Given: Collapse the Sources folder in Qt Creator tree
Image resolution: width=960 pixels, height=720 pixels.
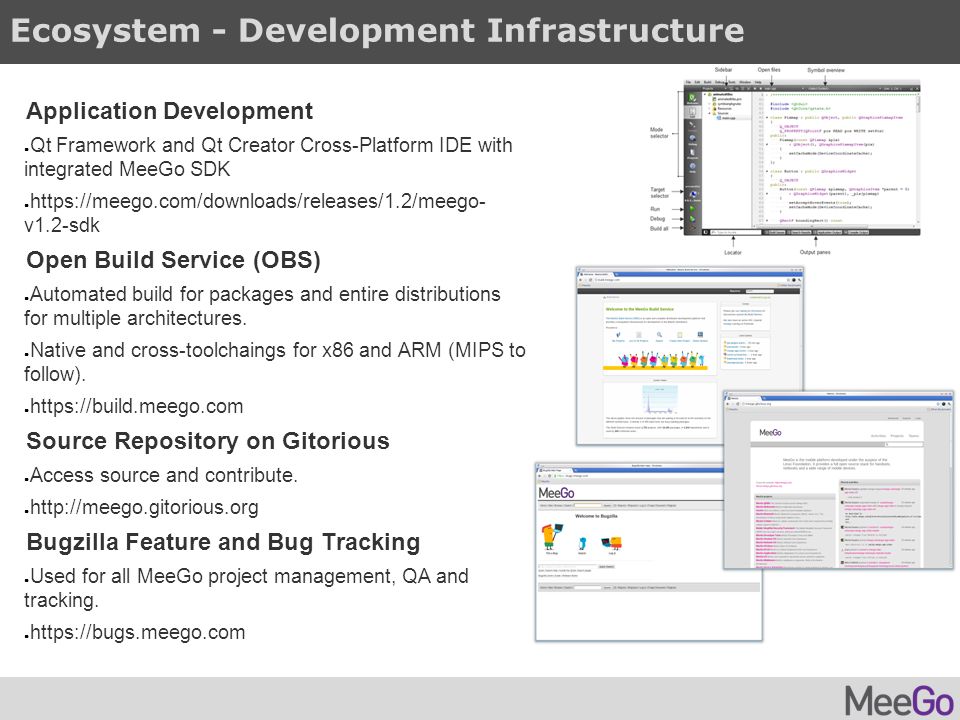Looking at the screenshot, I should tap(709, 113).
